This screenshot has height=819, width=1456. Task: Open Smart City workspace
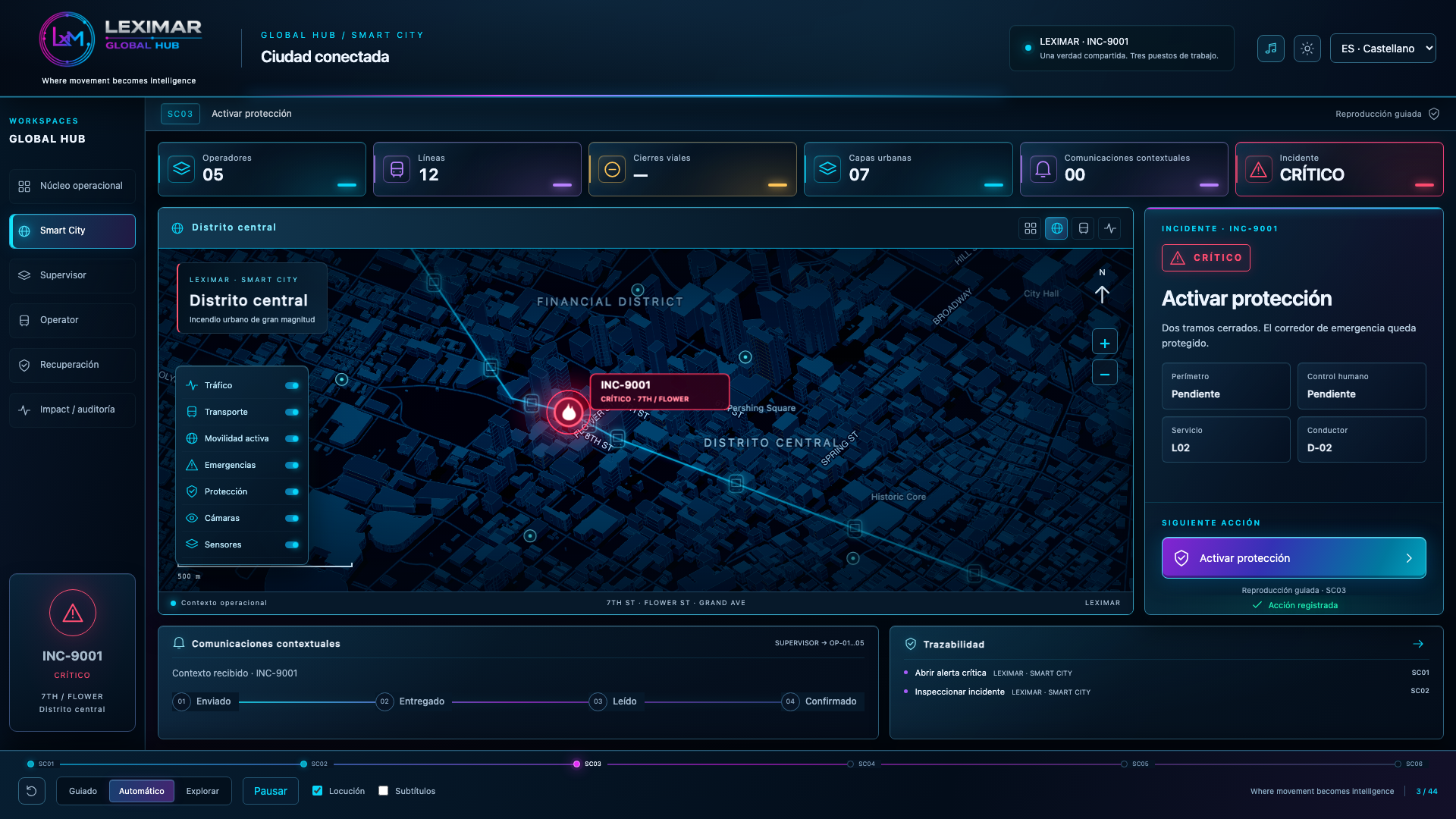tap(72, 231)
